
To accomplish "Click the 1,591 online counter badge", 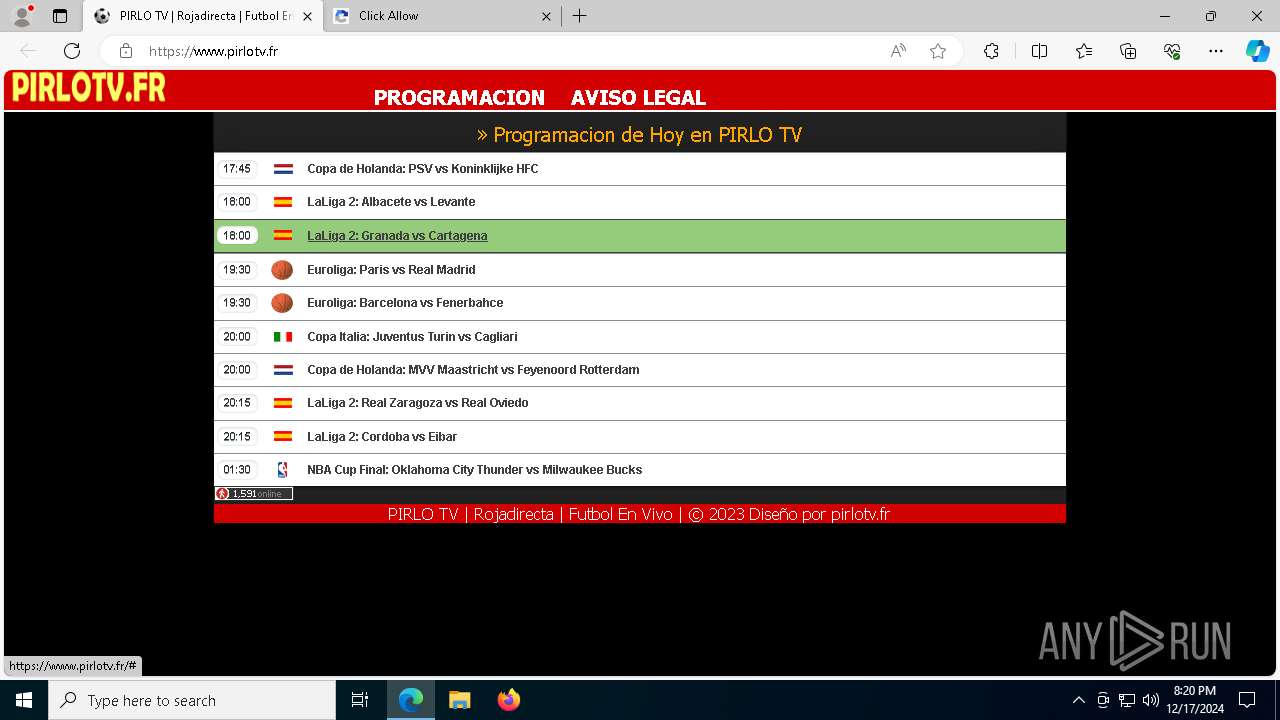I will [x=254, y=494].
